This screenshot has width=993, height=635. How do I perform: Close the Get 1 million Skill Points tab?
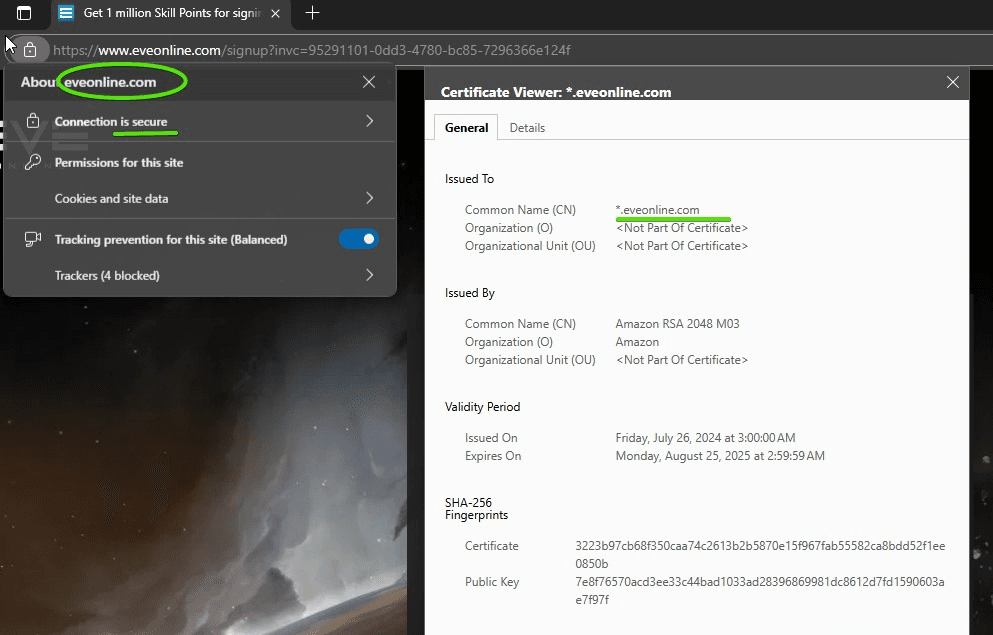[x=276, y=13]
